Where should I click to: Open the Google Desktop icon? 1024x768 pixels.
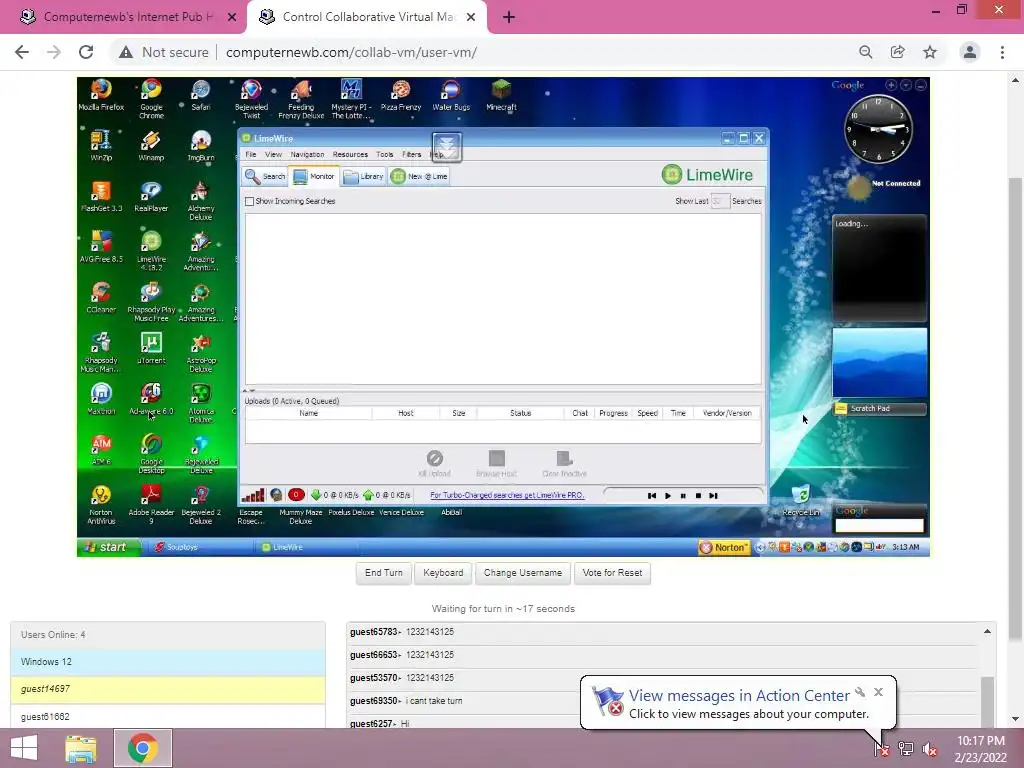152,453
